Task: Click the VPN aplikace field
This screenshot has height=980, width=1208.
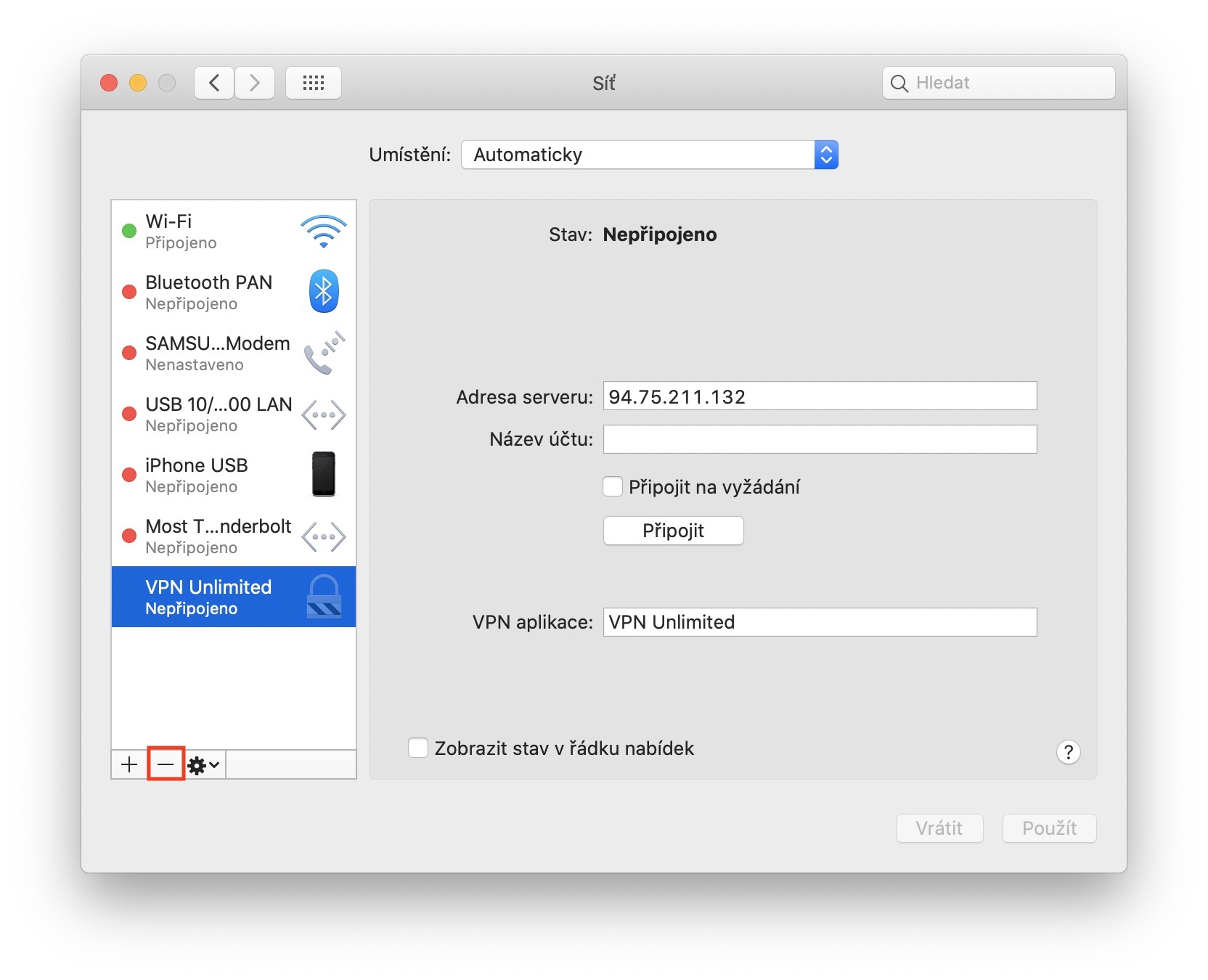Action: click(820, 622)
